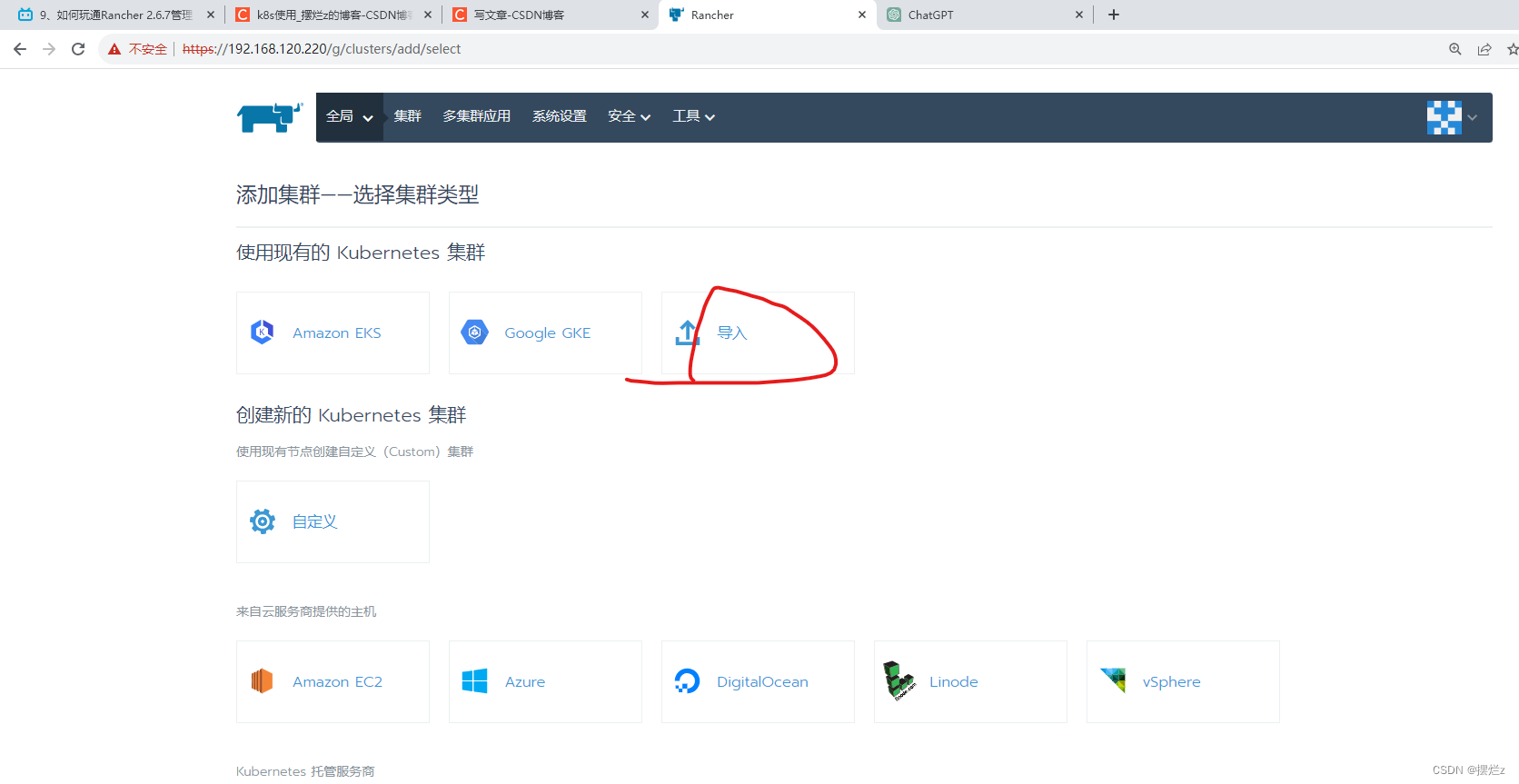1519x784 pixels.
Task: Open the user avatar menu
Action: [x=1444, y=117]
